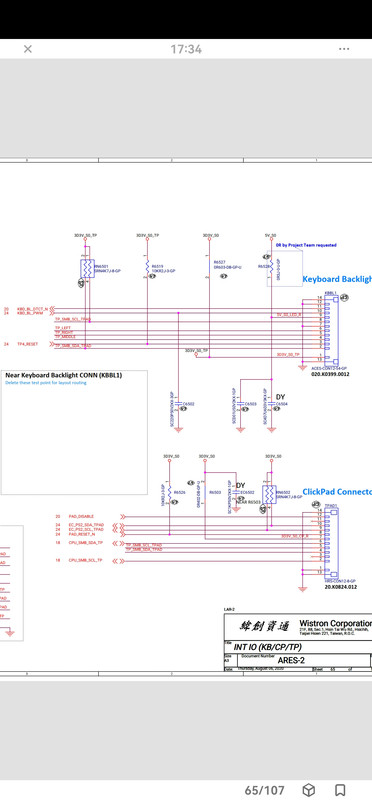The width and height of the screenshot is (372, 800).
Task: Tap the RN6501 resistor network symbol
Action: tap(87, 269)
